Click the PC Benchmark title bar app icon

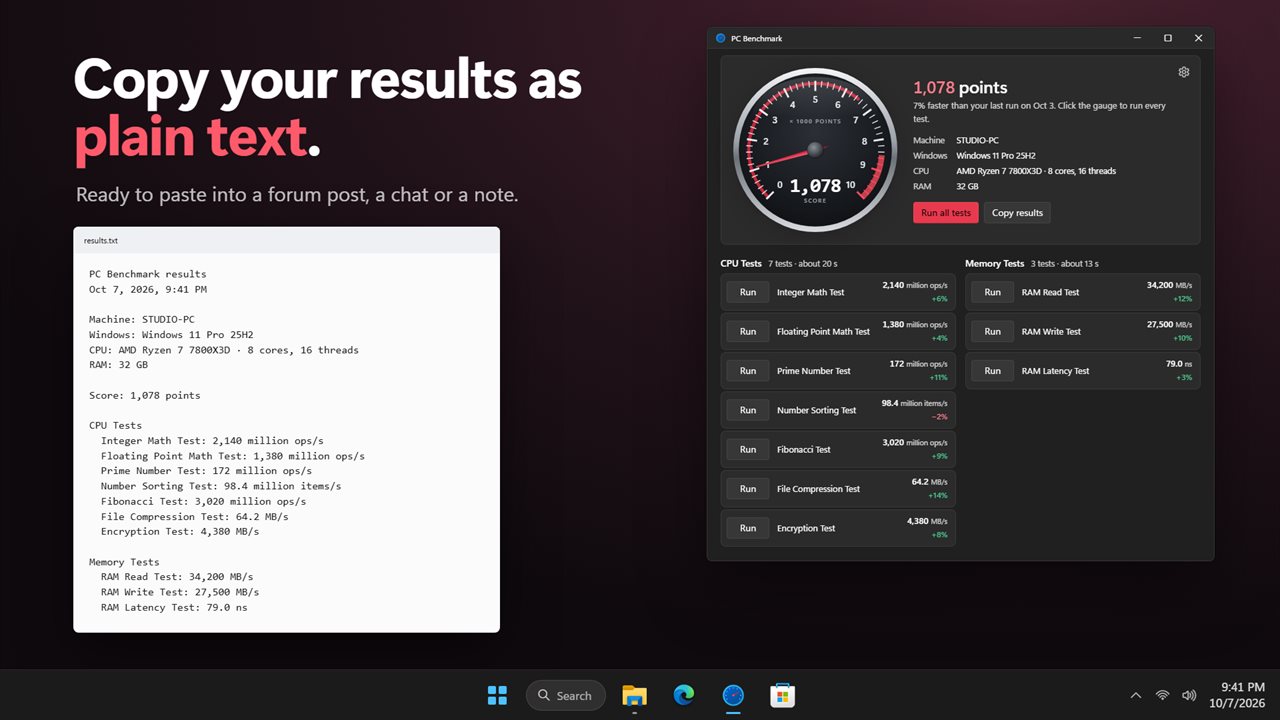pos(720,38)
